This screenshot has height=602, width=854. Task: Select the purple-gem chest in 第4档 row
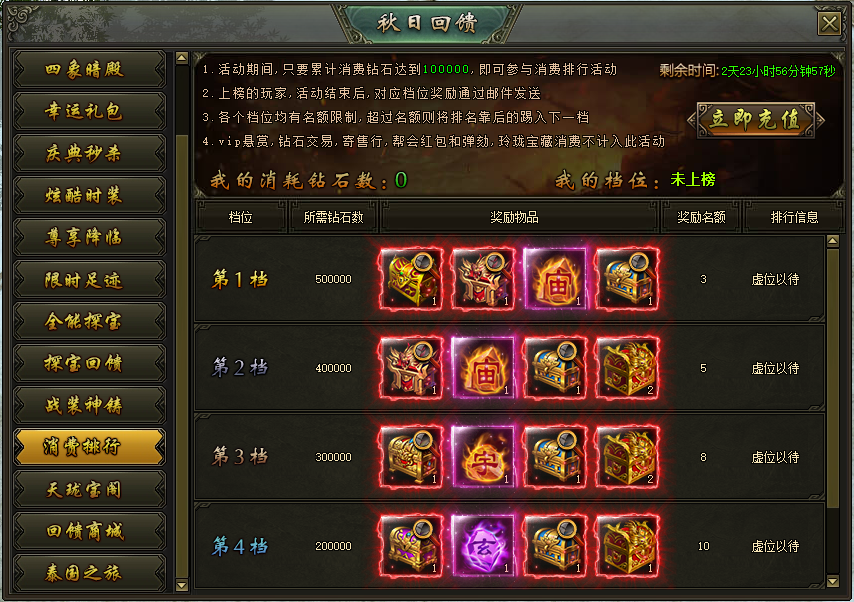point(411,545)
